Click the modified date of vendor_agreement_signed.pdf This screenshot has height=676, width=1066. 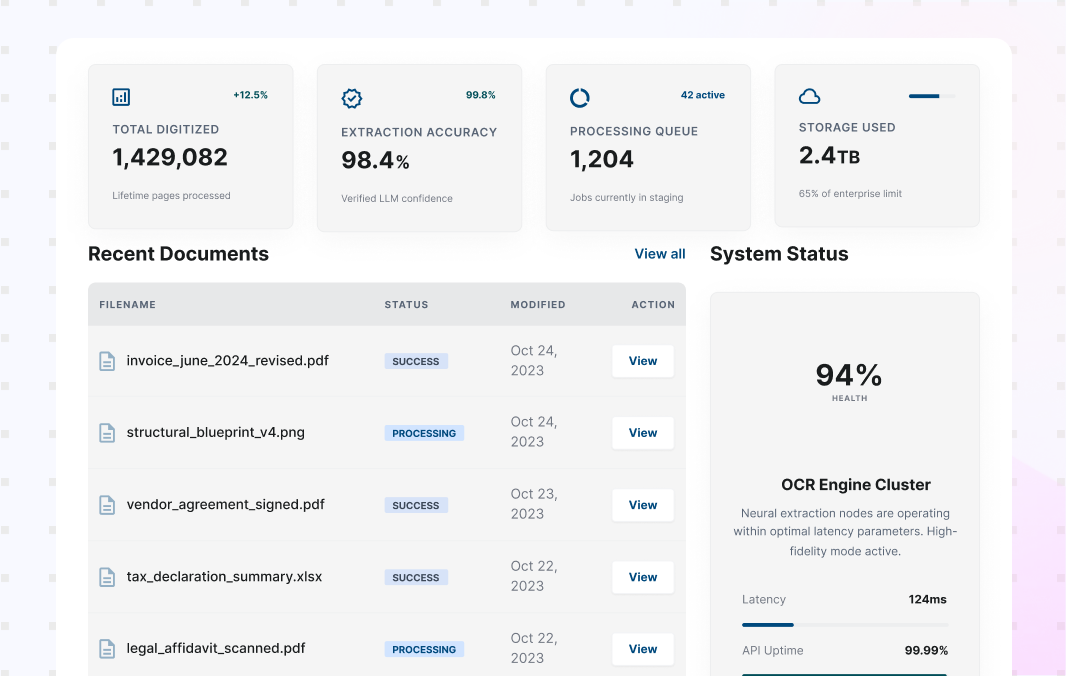534,504
